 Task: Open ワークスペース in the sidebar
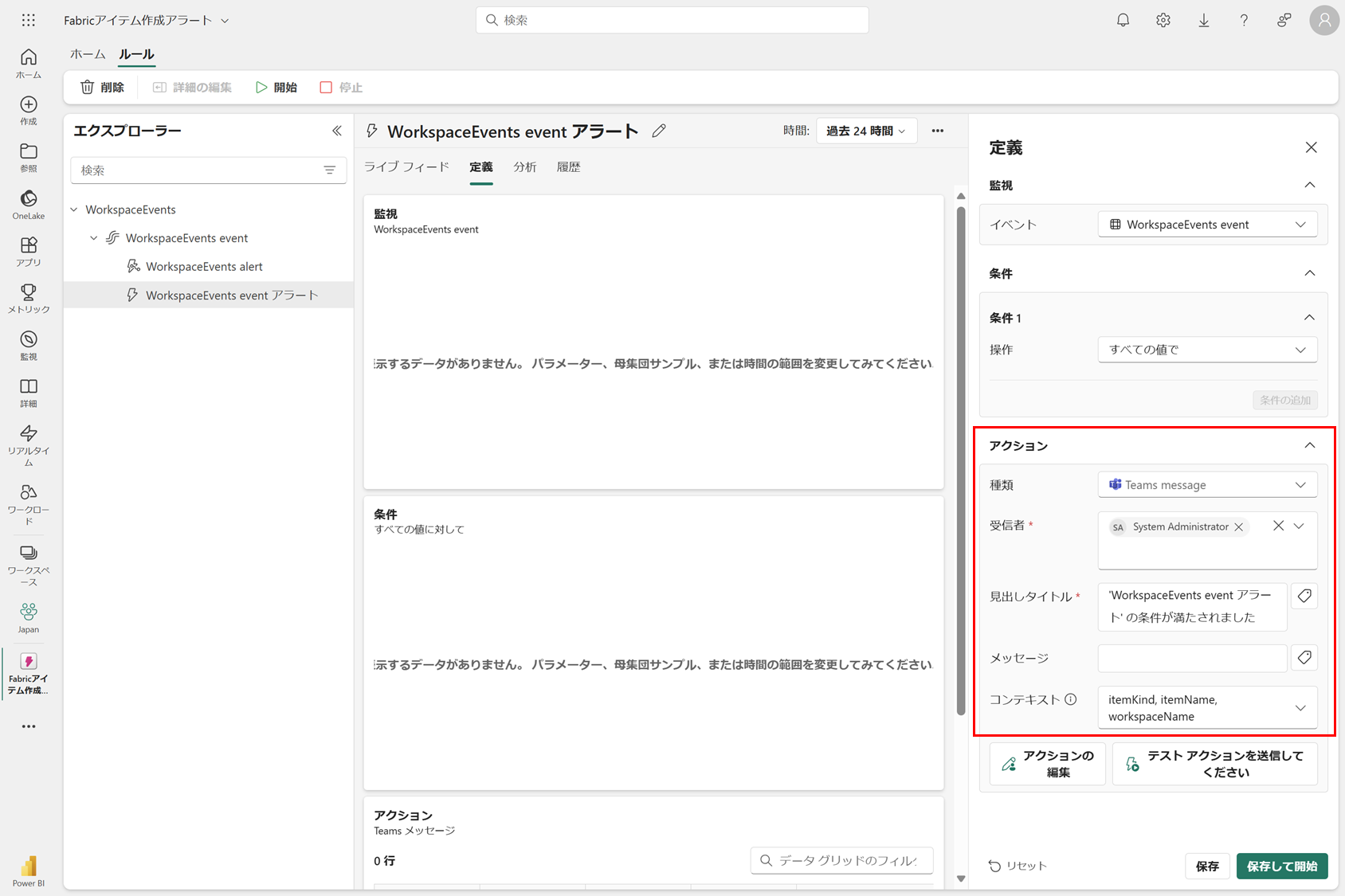tap(29, 565)
